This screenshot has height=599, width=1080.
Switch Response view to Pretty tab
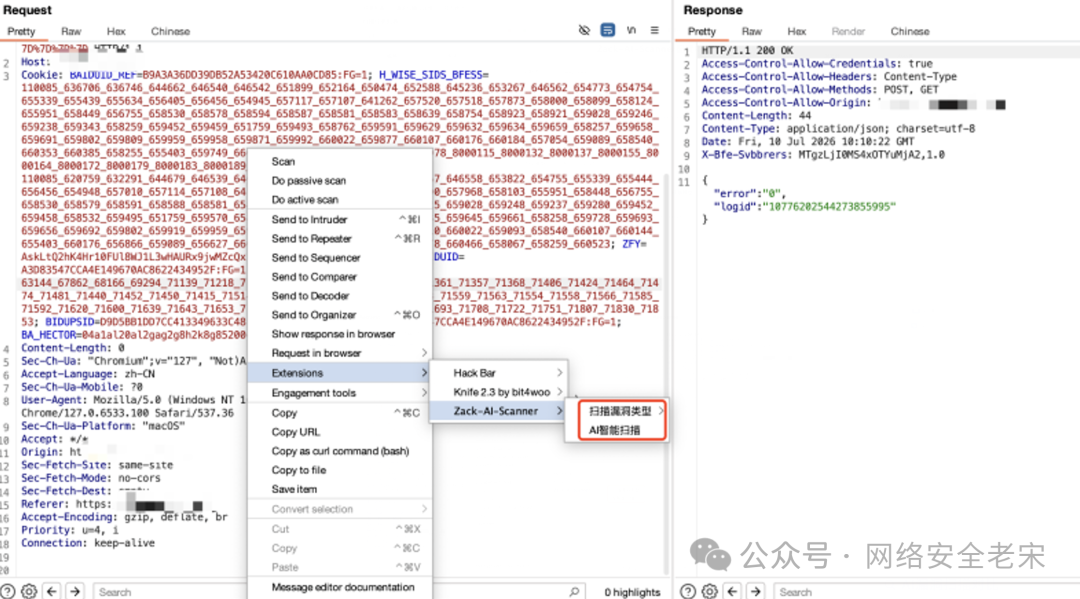click(702, 31)
